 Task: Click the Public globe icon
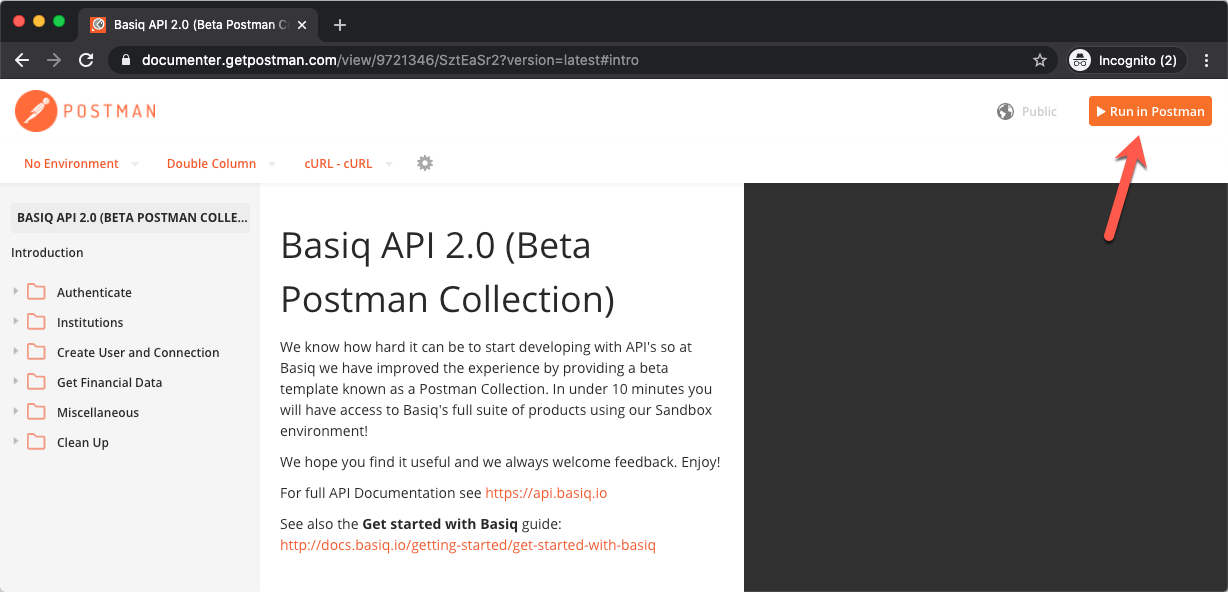[x=1006, y=111]
